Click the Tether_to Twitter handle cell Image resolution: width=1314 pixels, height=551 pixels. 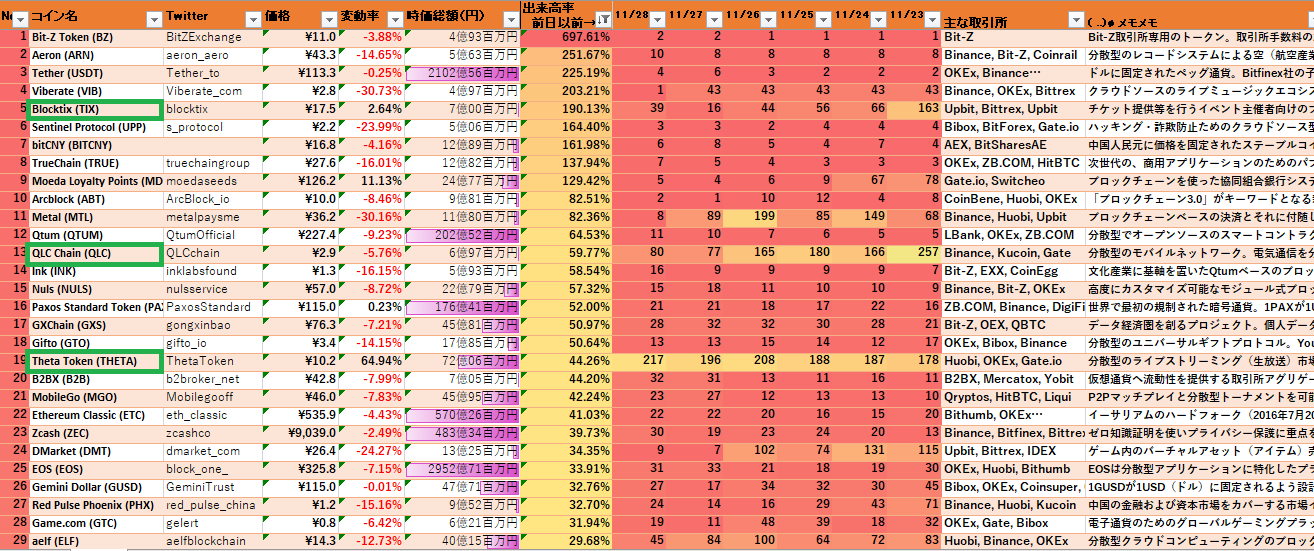coord(213,73)
